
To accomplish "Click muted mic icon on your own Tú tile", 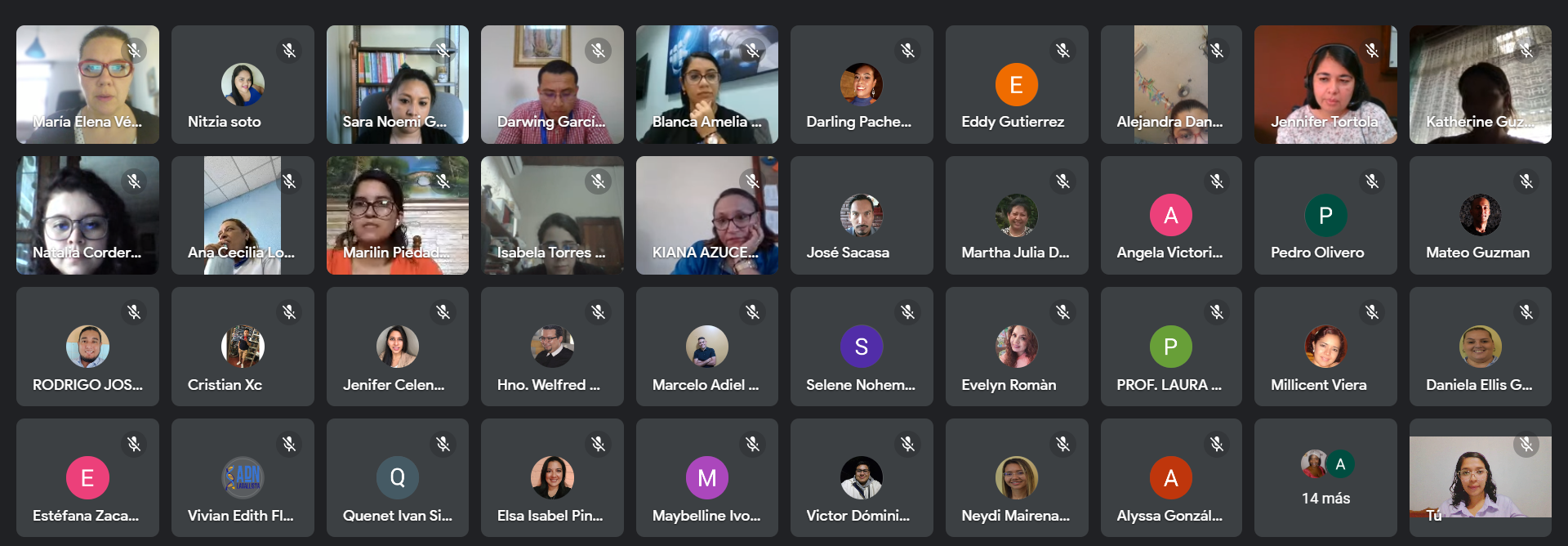I will click(x=1526, y=445).
